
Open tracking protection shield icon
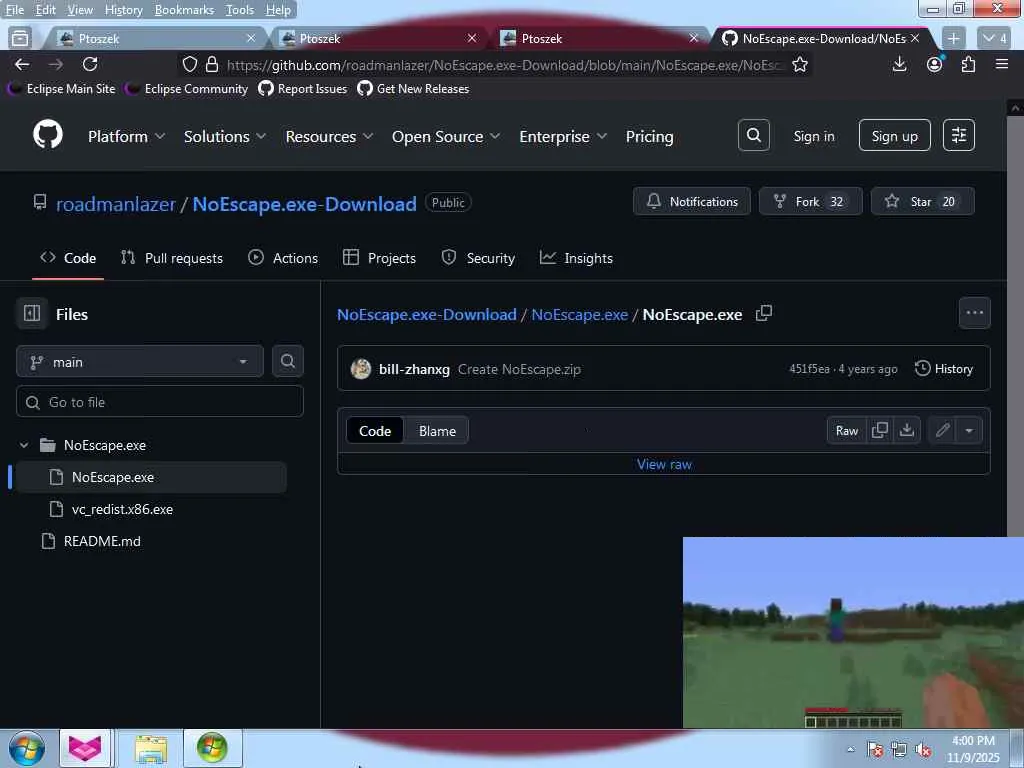(x=190, y=64)
